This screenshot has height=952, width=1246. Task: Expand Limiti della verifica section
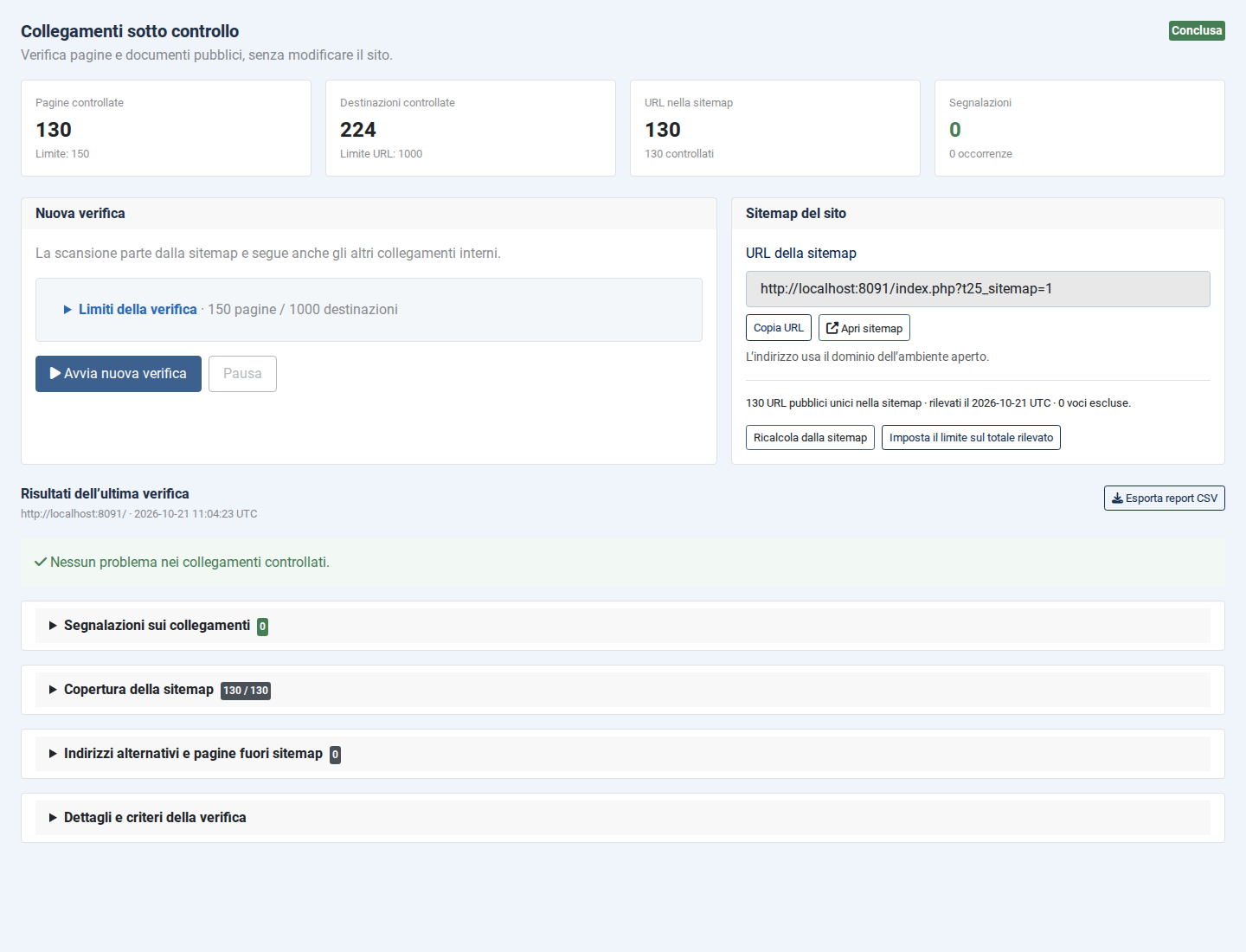coord(131,309)
